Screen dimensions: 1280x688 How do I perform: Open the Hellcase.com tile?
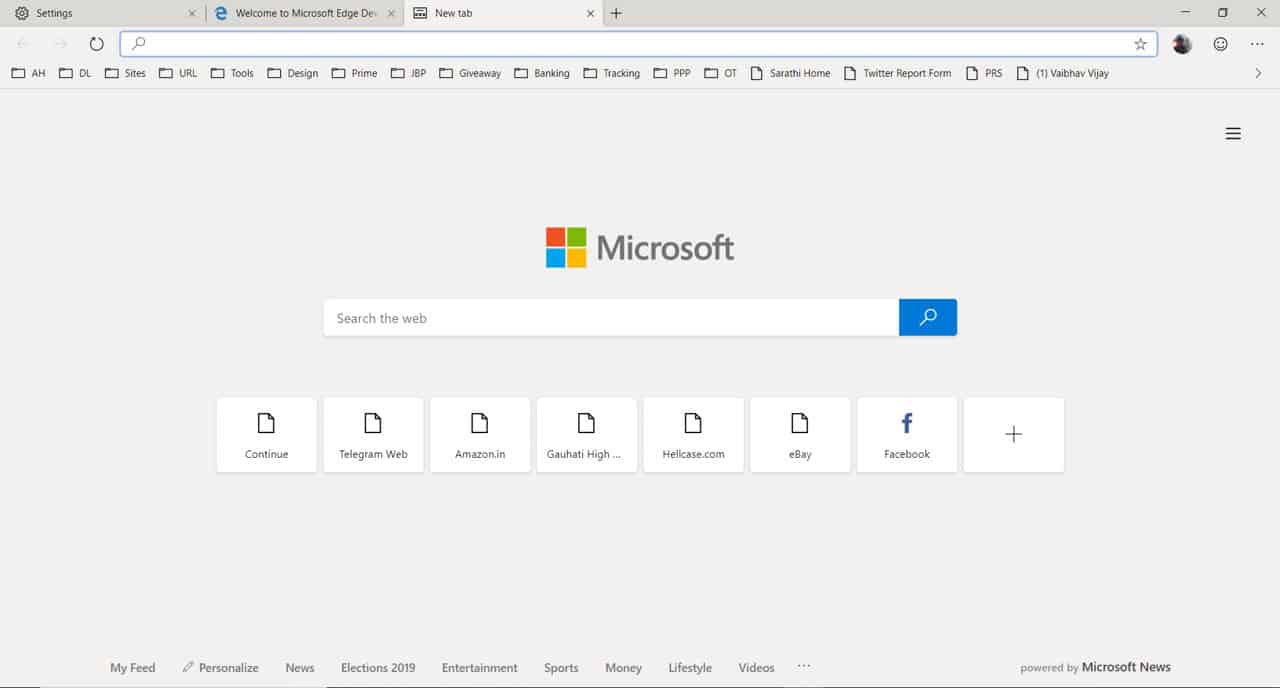(x=693, y=435)
